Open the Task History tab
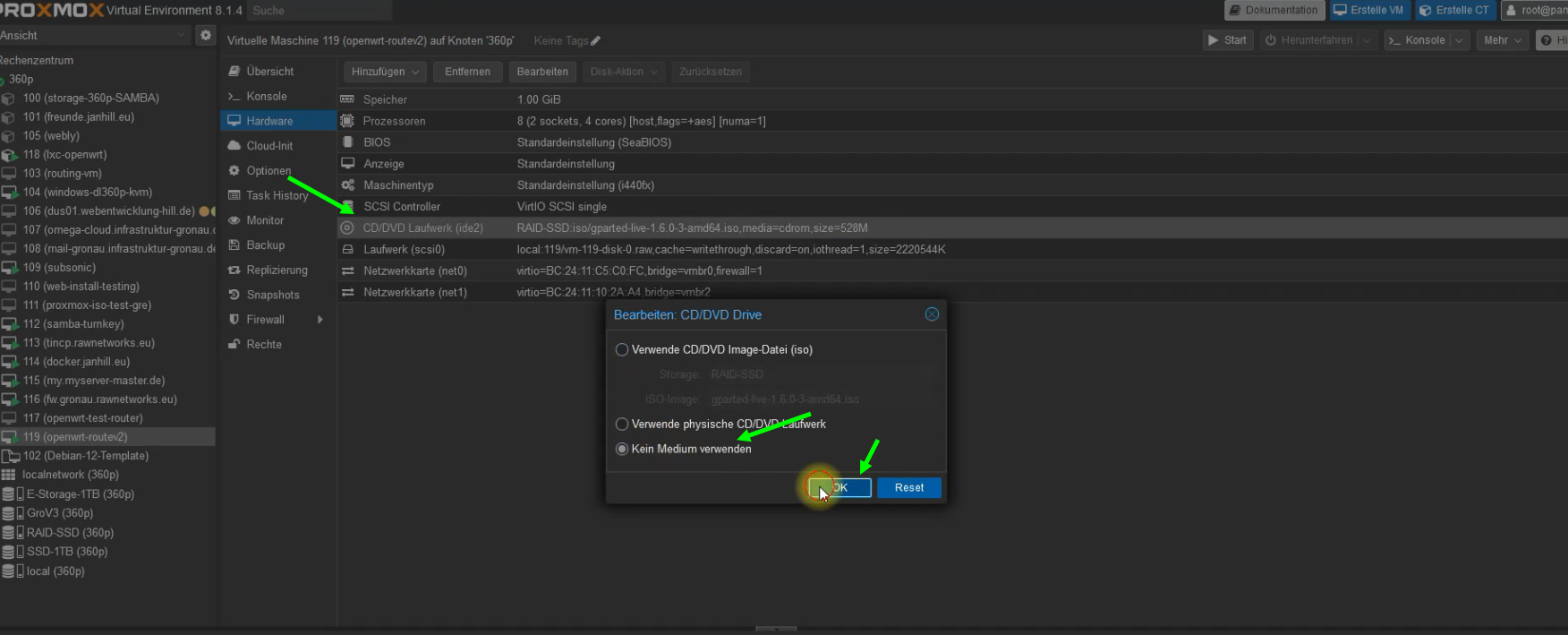 [x=277, y=196]
